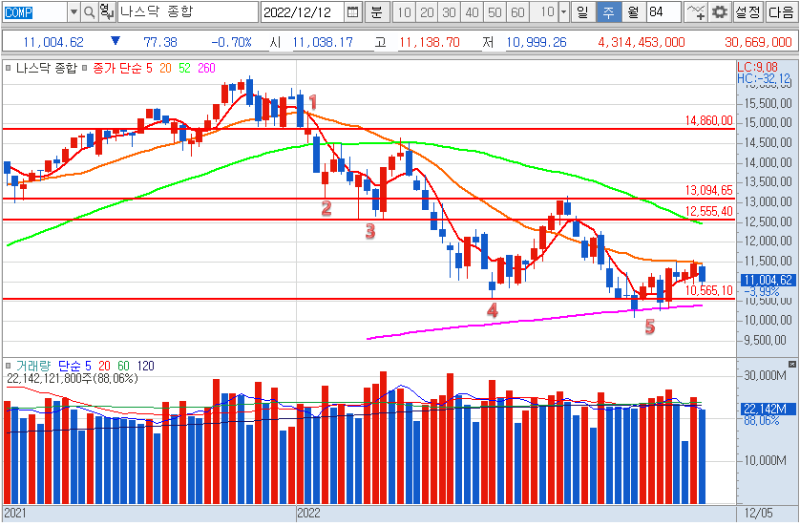Expand the minute interval 10 dropdown arrow
Viewport: 800px width, 523px height.
click(564, 12)
